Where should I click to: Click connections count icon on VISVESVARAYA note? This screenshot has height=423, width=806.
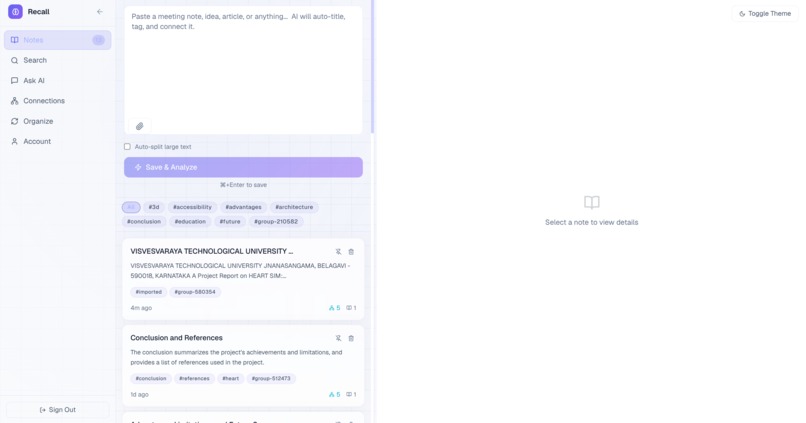pyautogui.click(x=334, y=308)
